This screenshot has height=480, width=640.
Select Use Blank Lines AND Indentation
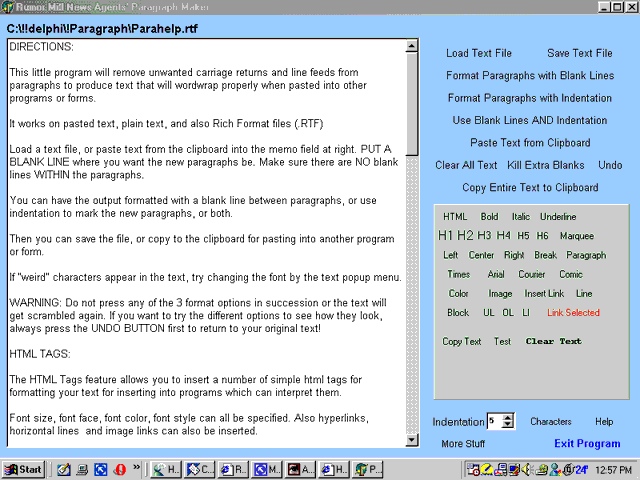[530, 120]
